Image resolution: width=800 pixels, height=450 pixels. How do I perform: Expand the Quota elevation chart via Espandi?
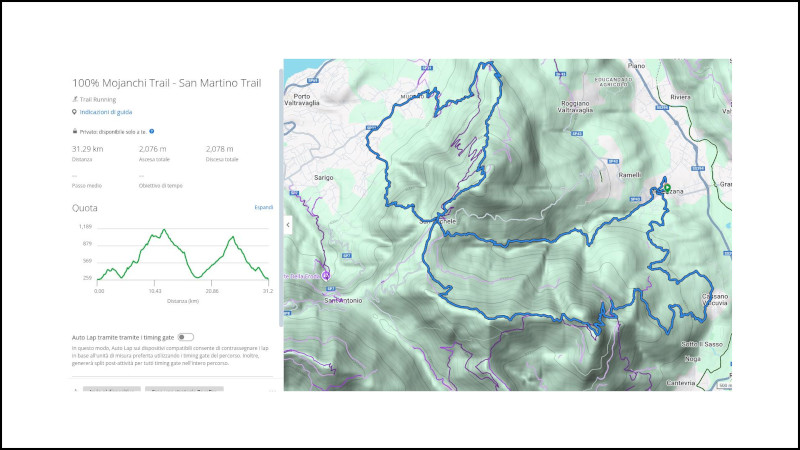263,207
